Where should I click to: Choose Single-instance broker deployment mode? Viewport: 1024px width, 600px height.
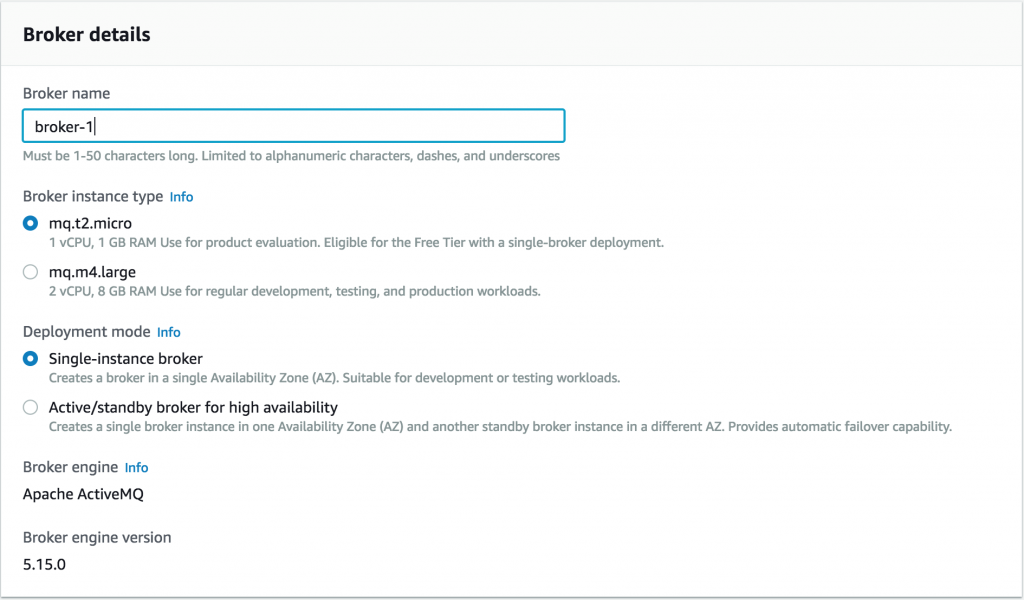[30, 358]
